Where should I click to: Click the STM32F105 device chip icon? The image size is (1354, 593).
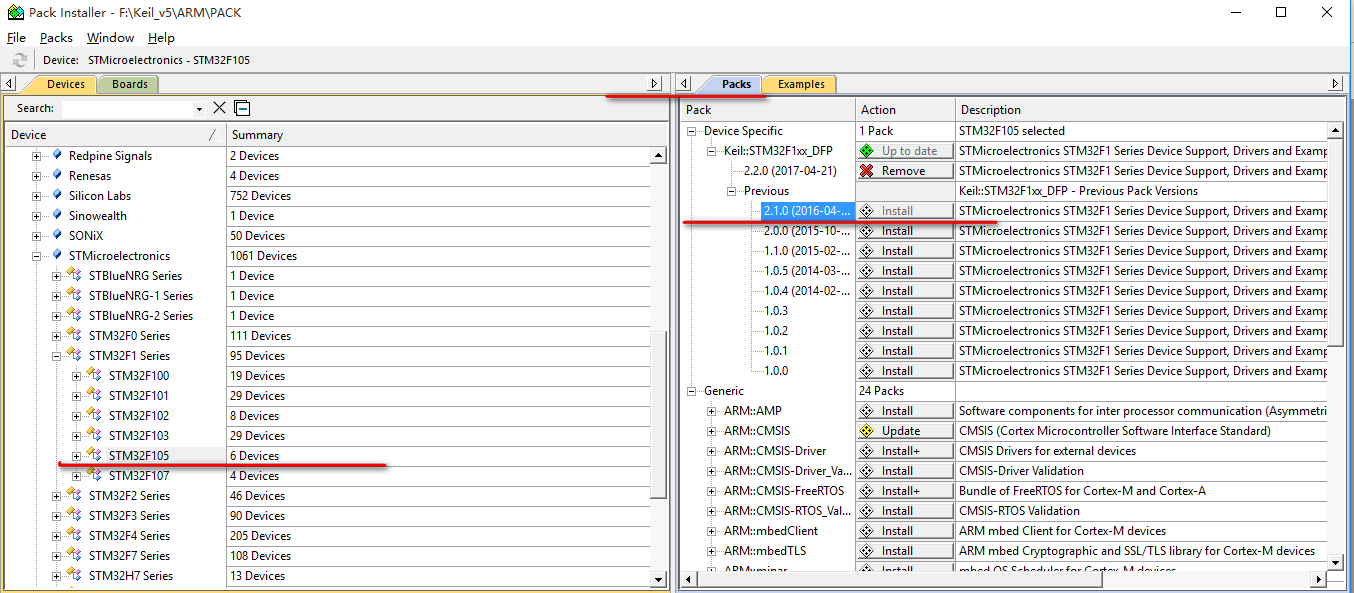pos(96,455)
